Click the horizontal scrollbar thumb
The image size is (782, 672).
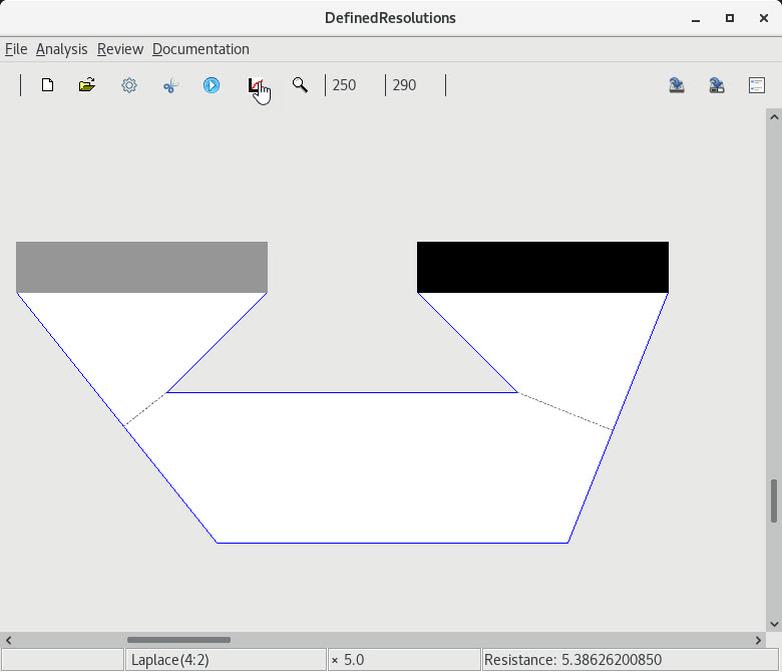pos(178,640)
